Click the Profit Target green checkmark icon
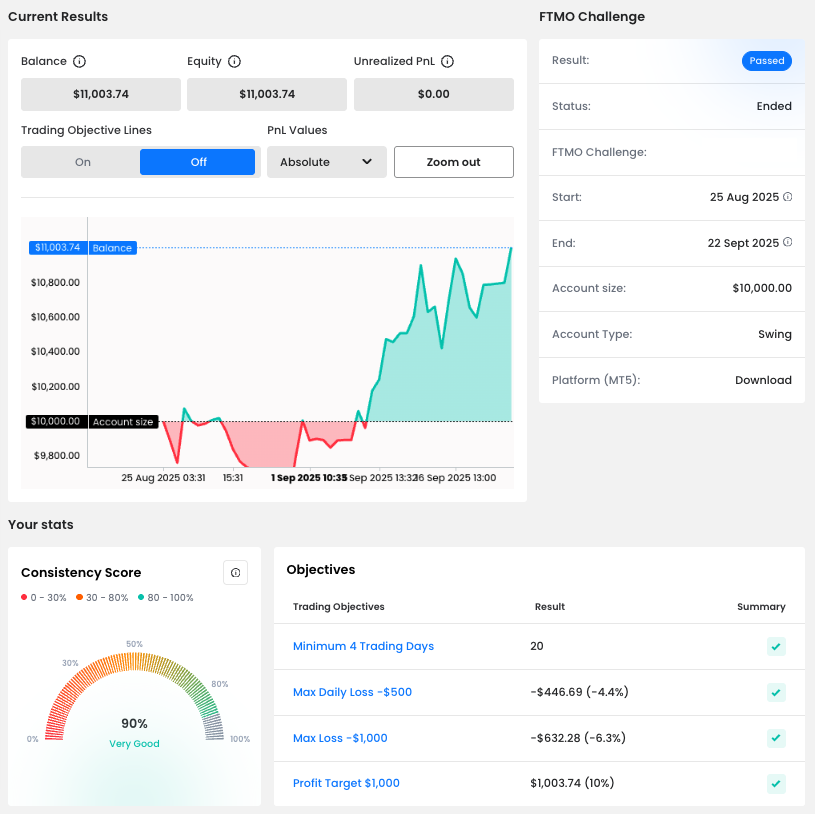 click(x=776, y=784)
